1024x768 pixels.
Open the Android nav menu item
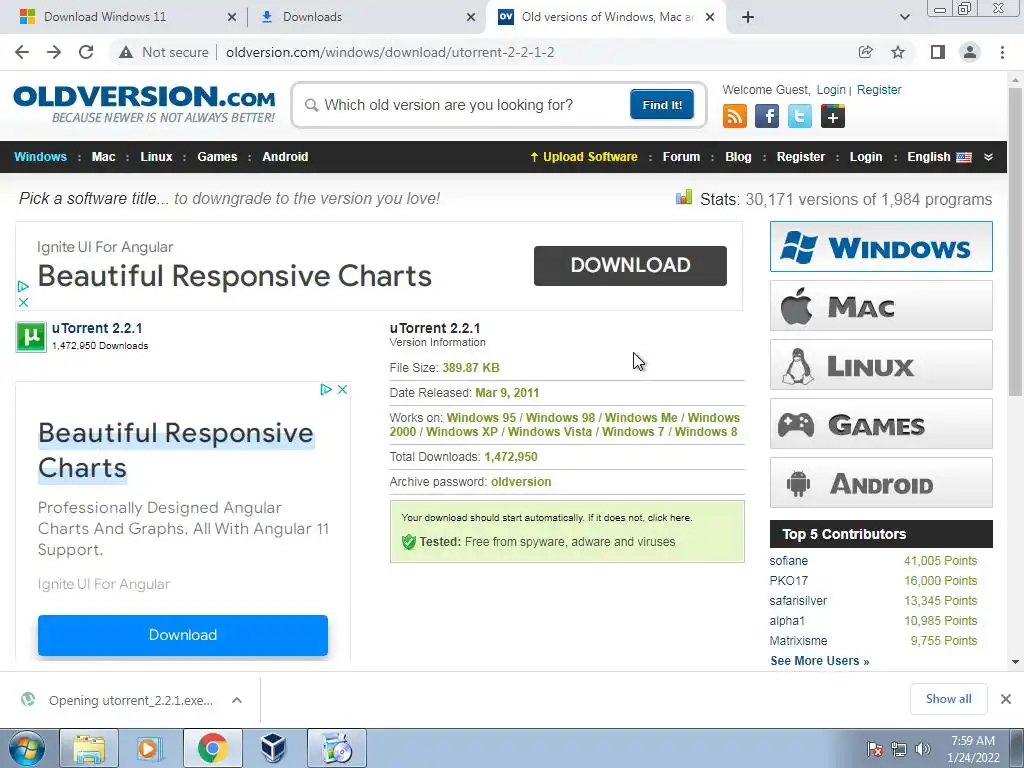point(285,157)
